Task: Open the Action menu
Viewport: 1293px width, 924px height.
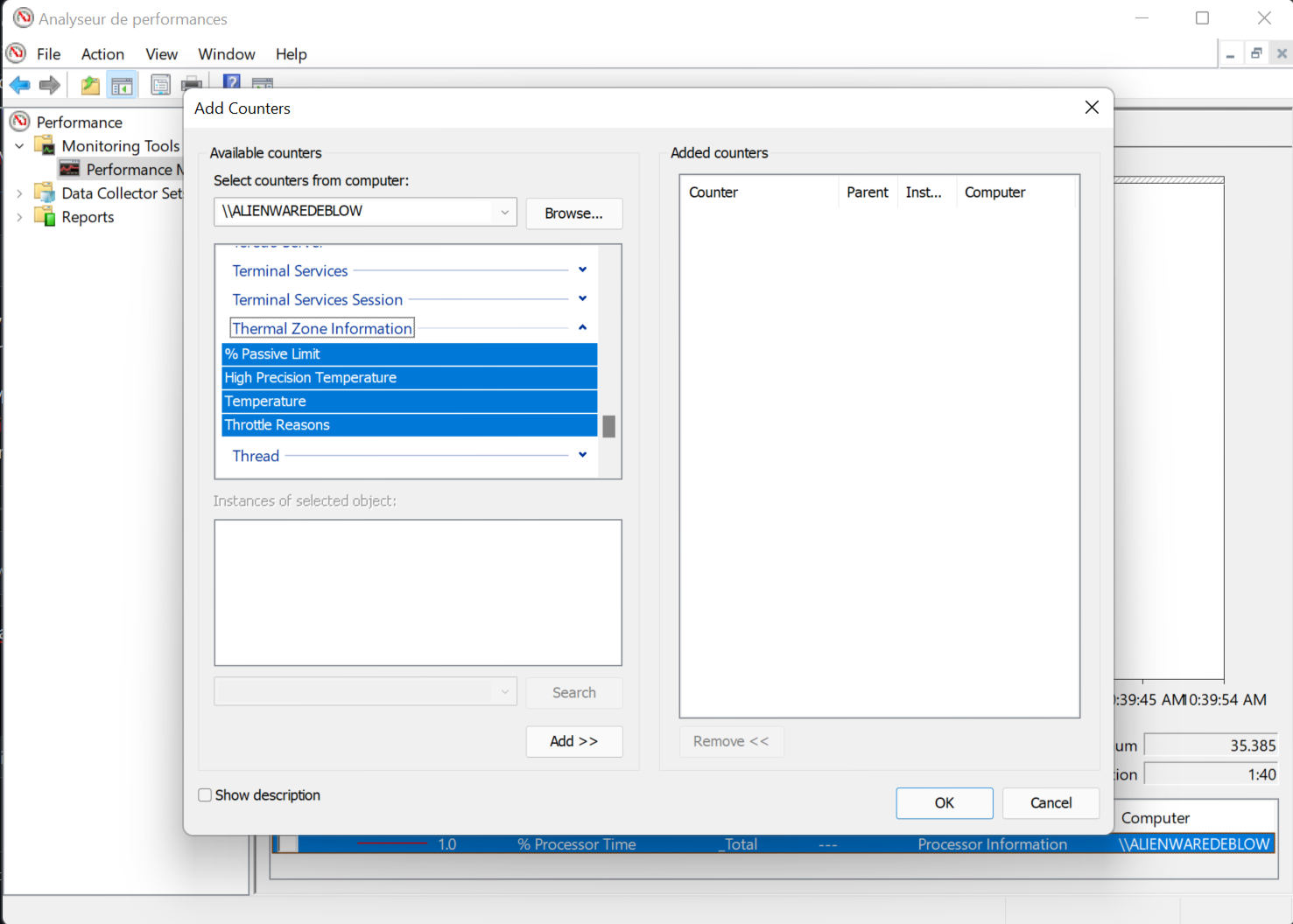Action: [x=102, y=53]
